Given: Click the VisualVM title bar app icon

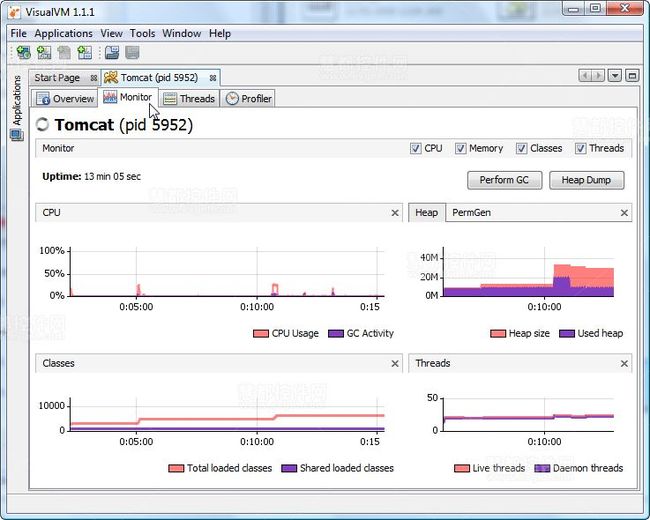Looking at the screenshot, I should point(14,12).
